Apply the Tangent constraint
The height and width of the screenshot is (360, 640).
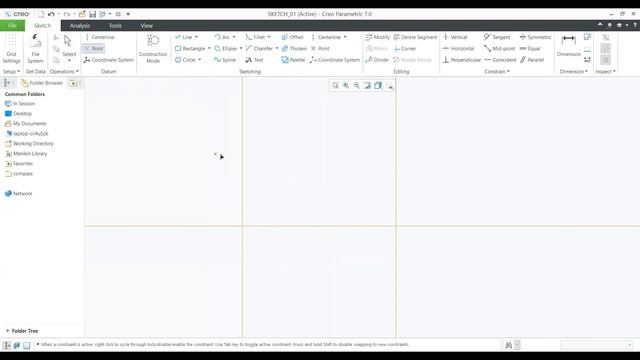[x=497, y=37]
